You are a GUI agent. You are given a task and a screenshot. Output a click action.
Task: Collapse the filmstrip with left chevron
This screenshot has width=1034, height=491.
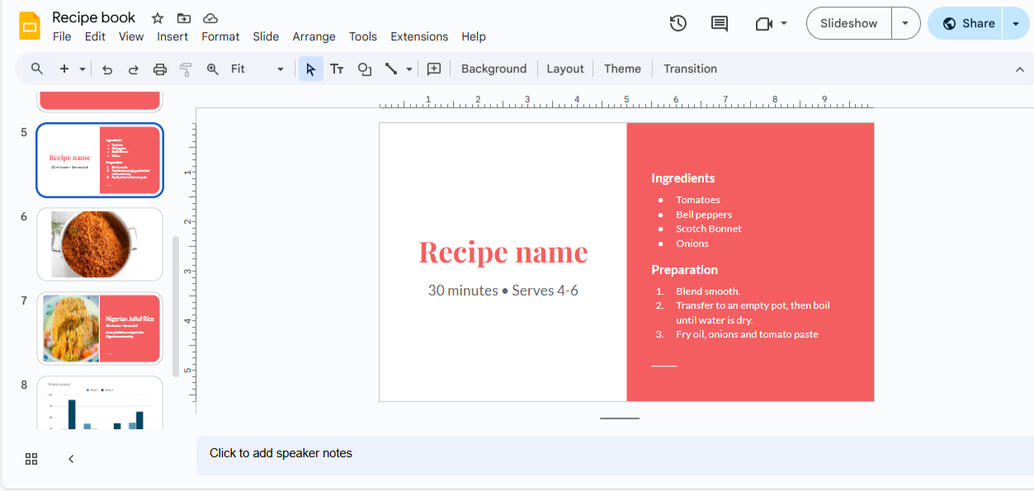(71, 459)
